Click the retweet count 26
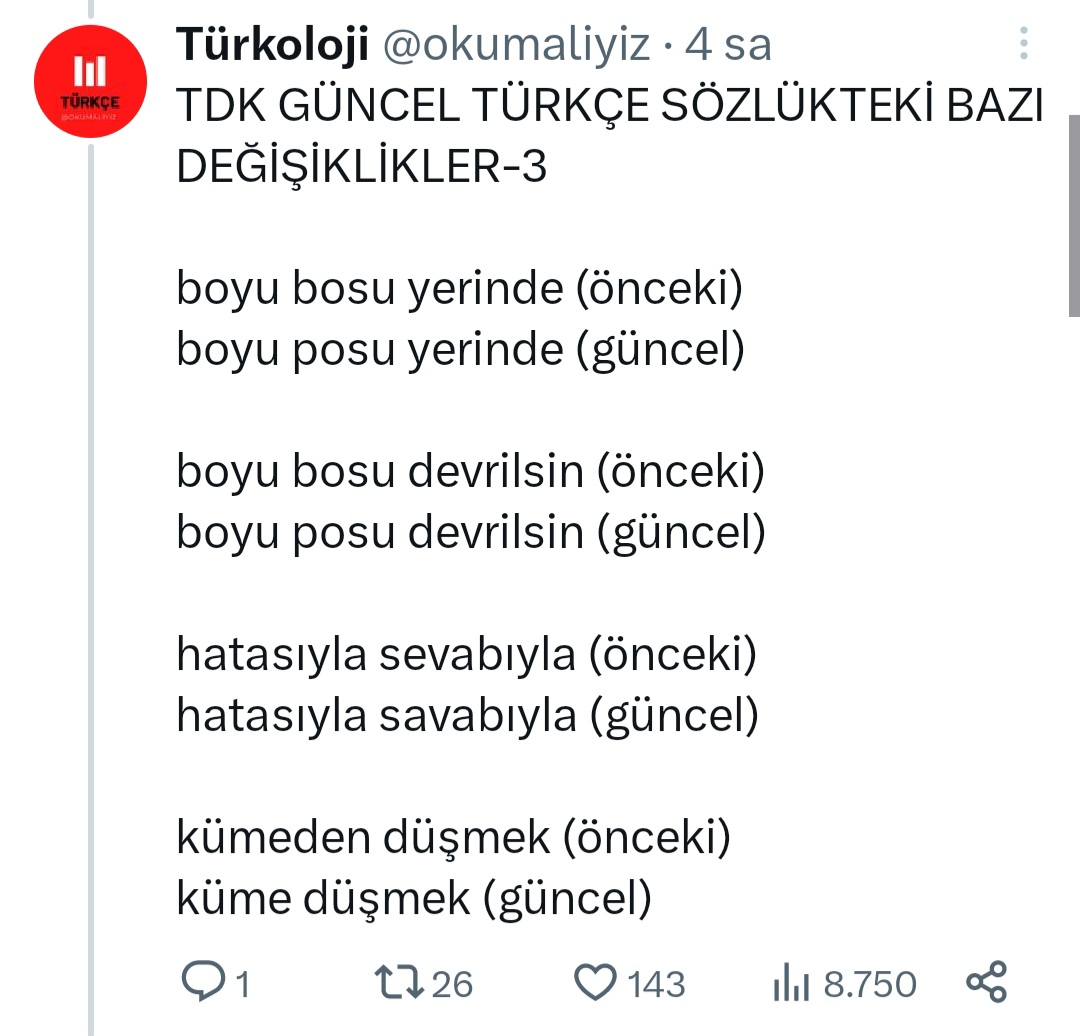 pos(452,985)
